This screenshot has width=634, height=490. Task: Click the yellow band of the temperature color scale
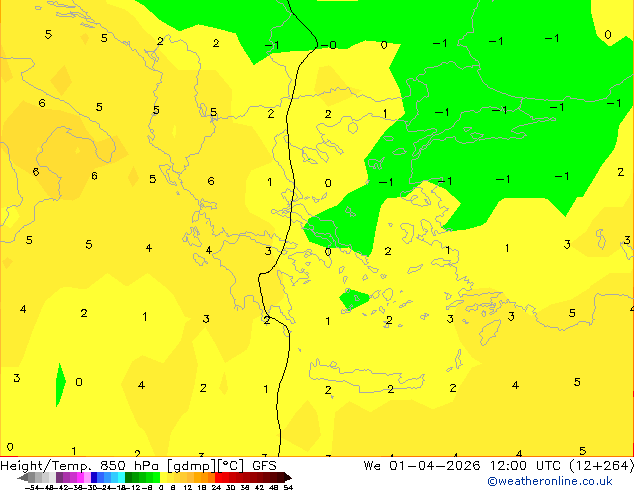click(x=163, y=477)
